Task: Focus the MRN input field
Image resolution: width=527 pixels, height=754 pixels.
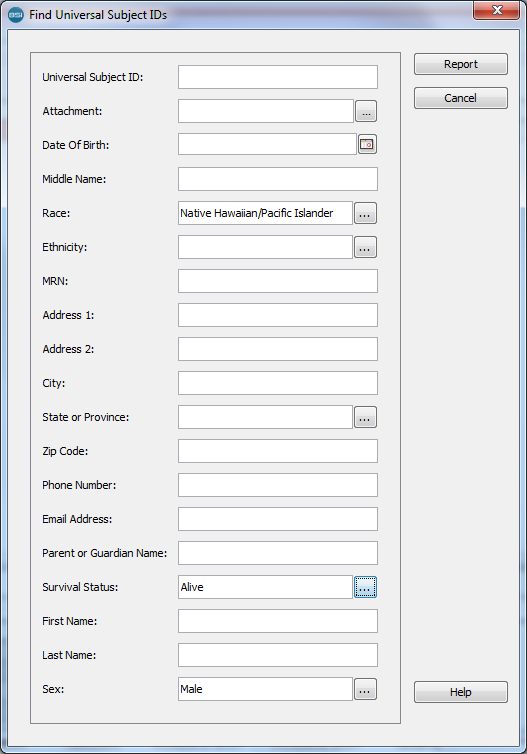Action: (278, 281)
